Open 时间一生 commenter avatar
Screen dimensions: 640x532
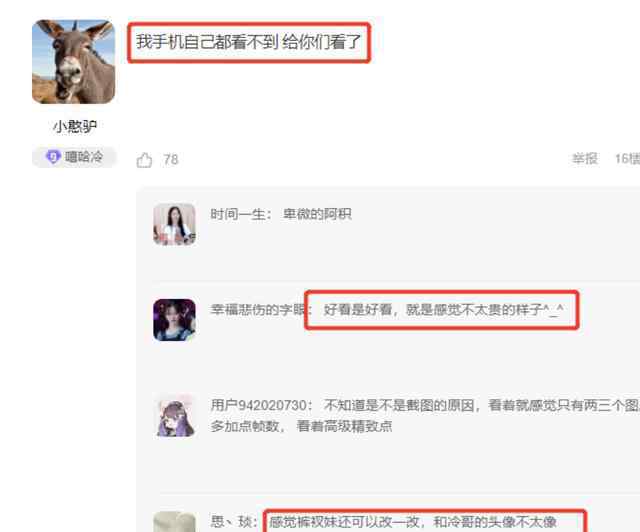[174, 224]
